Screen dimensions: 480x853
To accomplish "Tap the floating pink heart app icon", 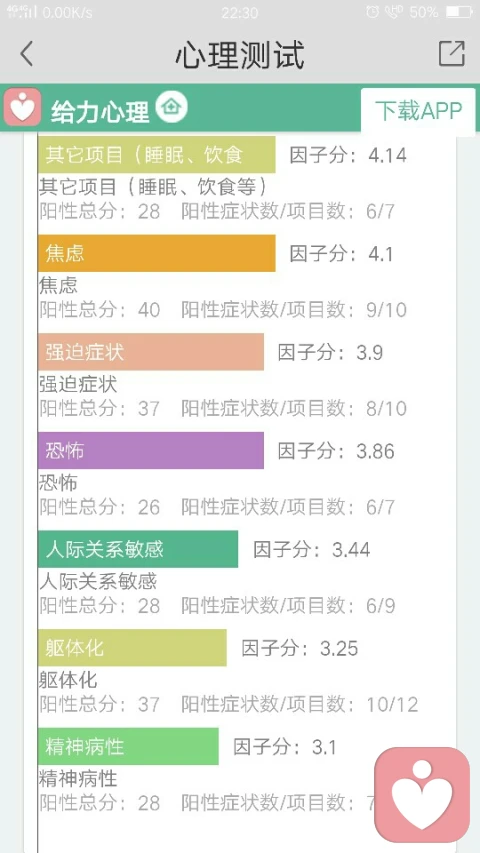I will click(422, 794).
